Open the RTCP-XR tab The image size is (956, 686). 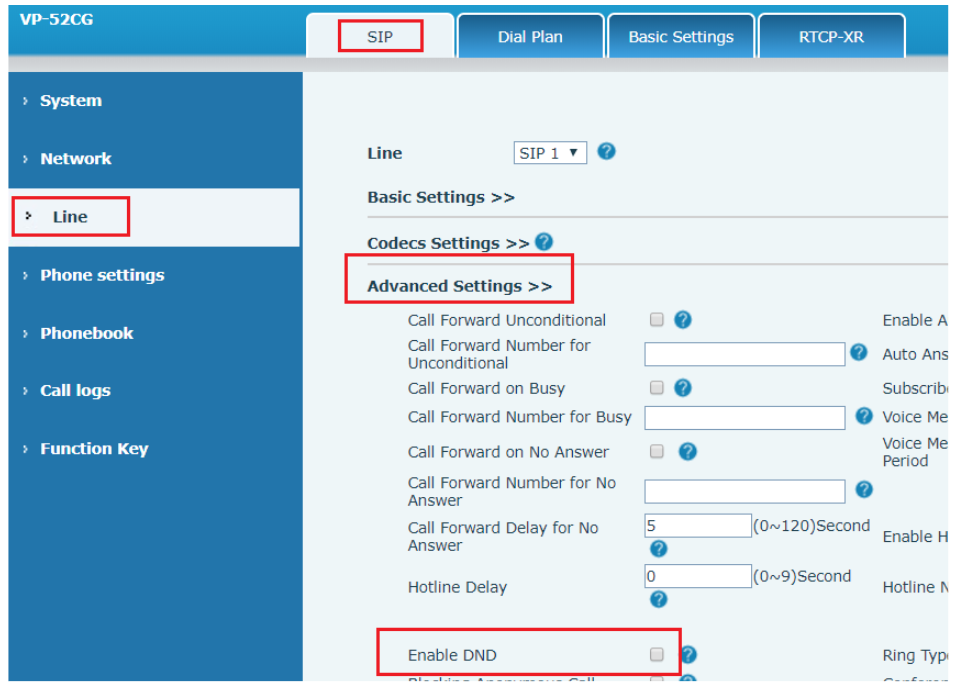[831, 37]
